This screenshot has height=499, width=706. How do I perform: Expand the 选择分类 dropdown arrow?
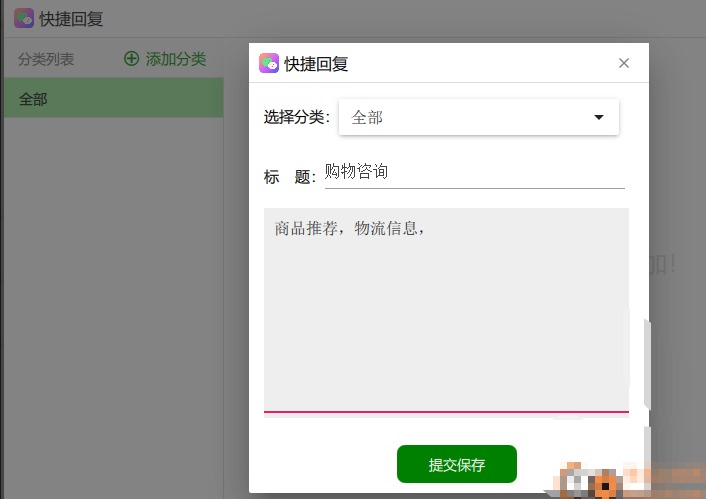click(x=599, y=117)
